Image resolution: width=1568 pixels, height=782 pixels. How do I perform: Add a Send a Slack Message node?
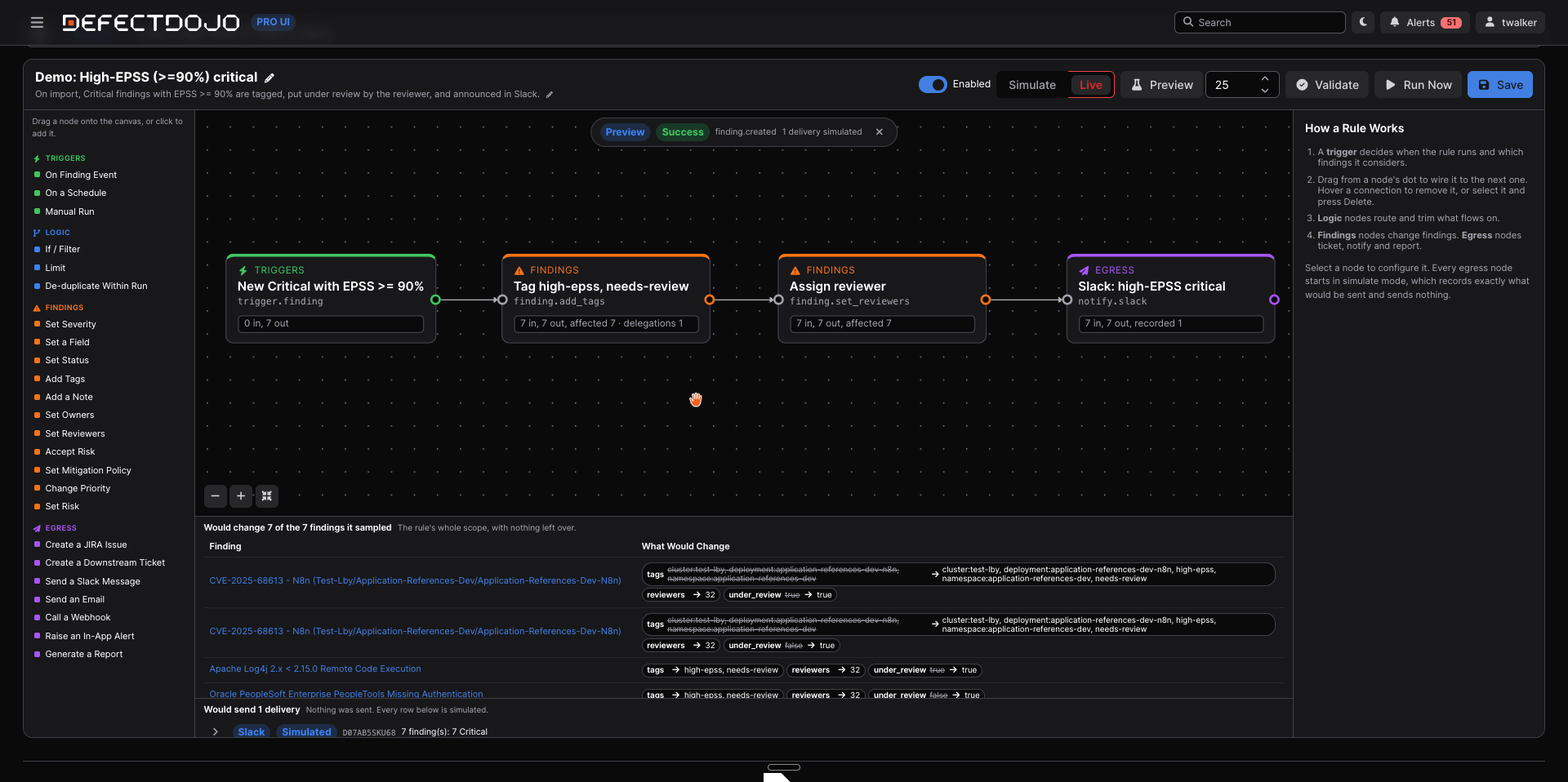[92, 581]
